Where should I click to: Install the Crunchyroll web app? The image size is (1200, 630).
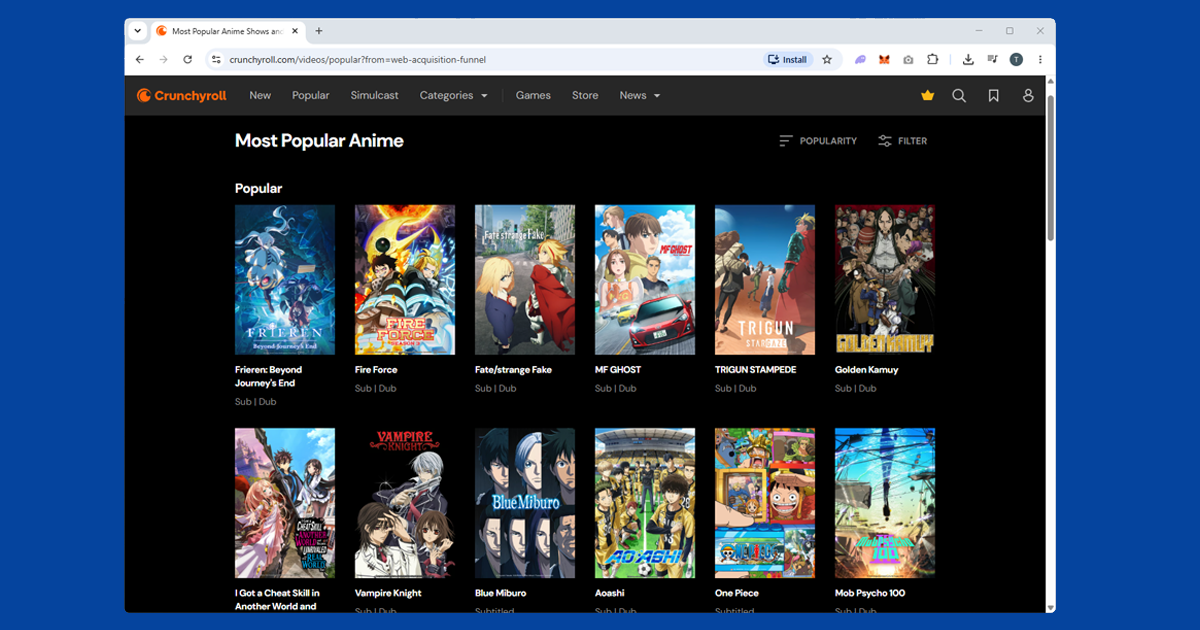787,60
